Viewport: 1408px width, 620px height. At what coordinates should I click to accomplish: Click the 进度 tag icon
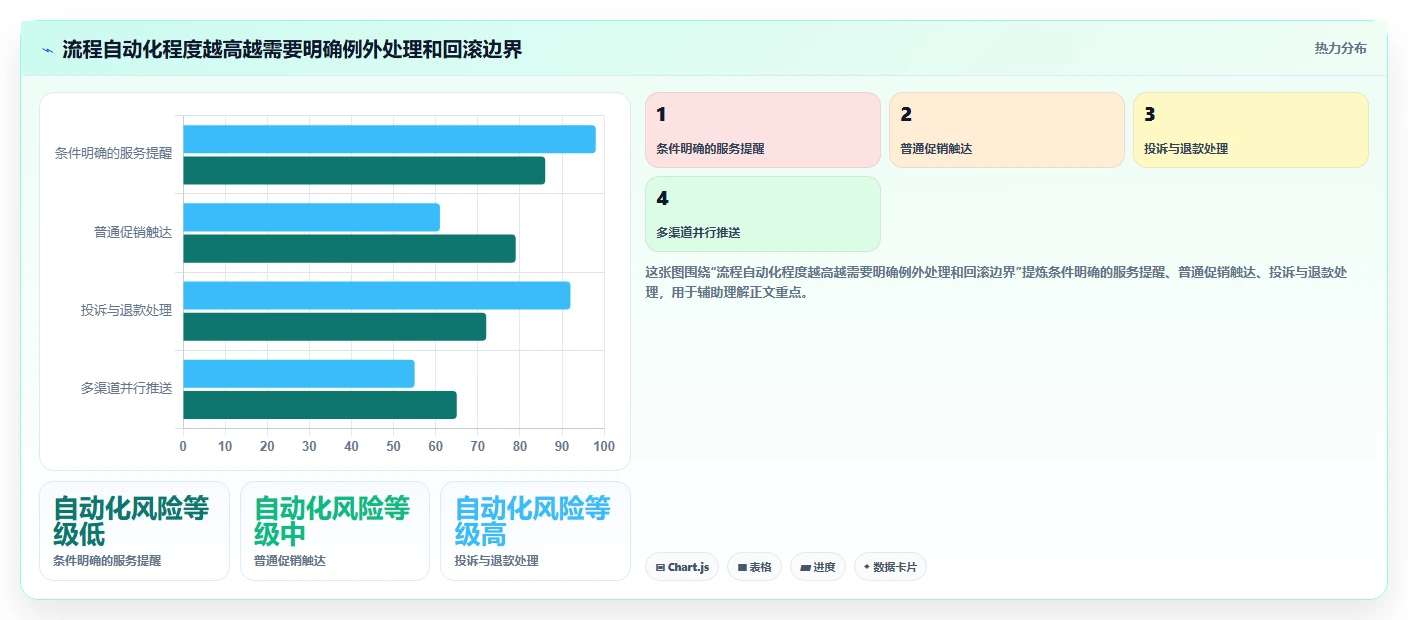click(x=805, y=567)
